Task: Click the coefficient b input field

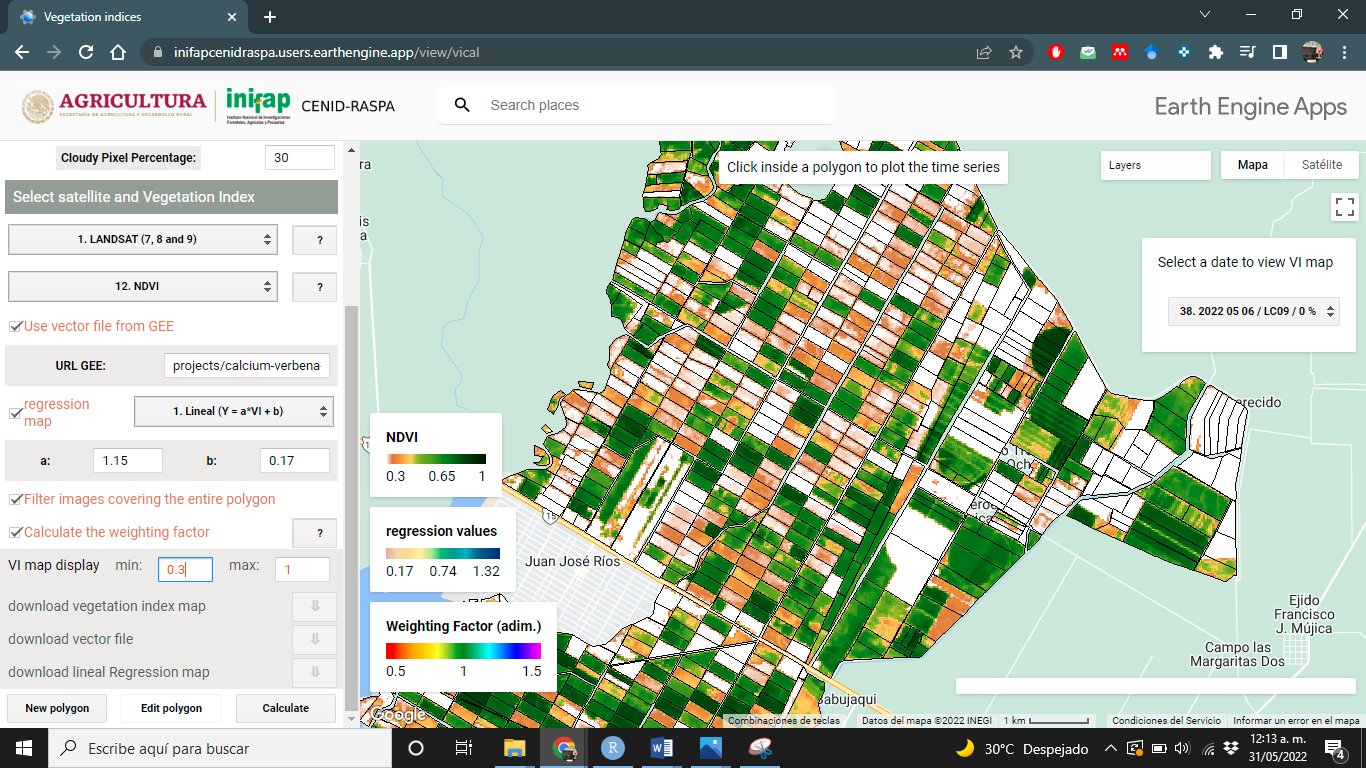Action: [x=295, y=461]
